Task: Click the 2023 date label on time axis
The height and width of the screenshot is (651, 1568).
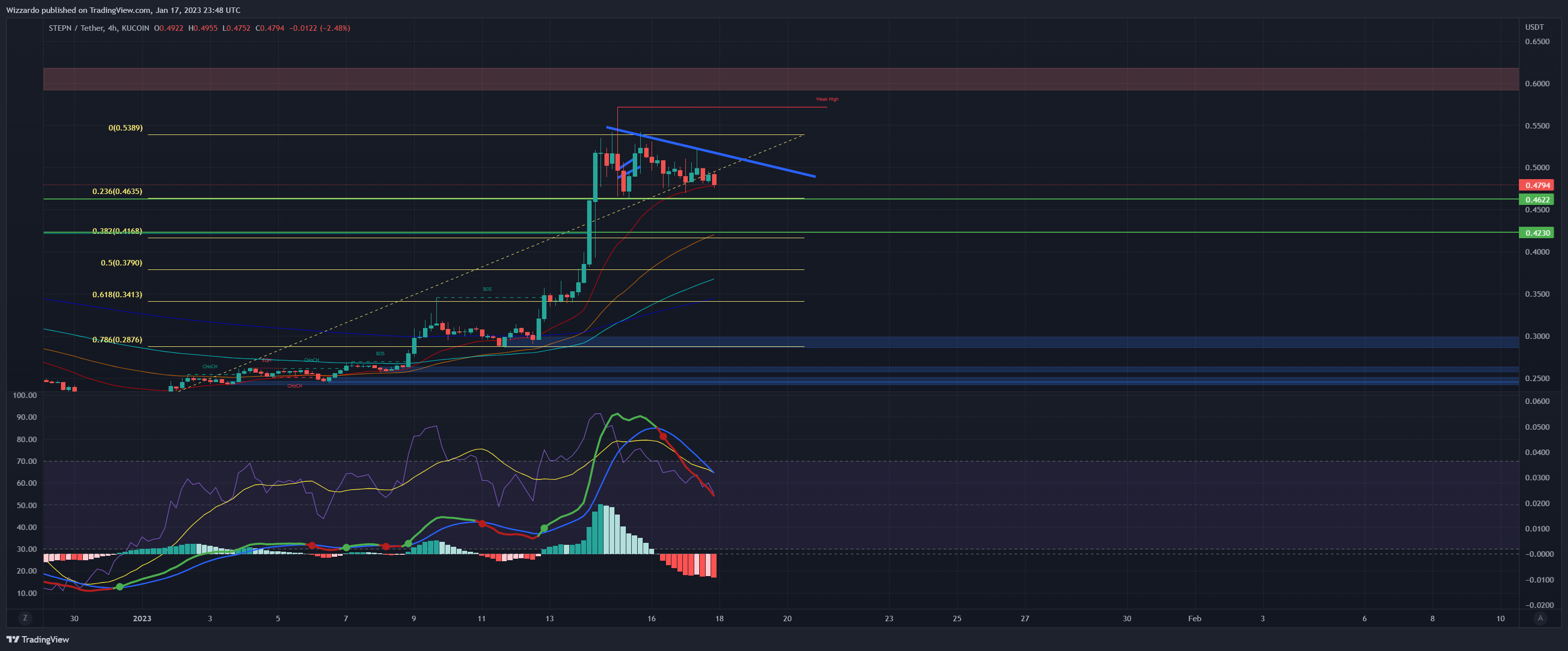Action: coord(142,619)
